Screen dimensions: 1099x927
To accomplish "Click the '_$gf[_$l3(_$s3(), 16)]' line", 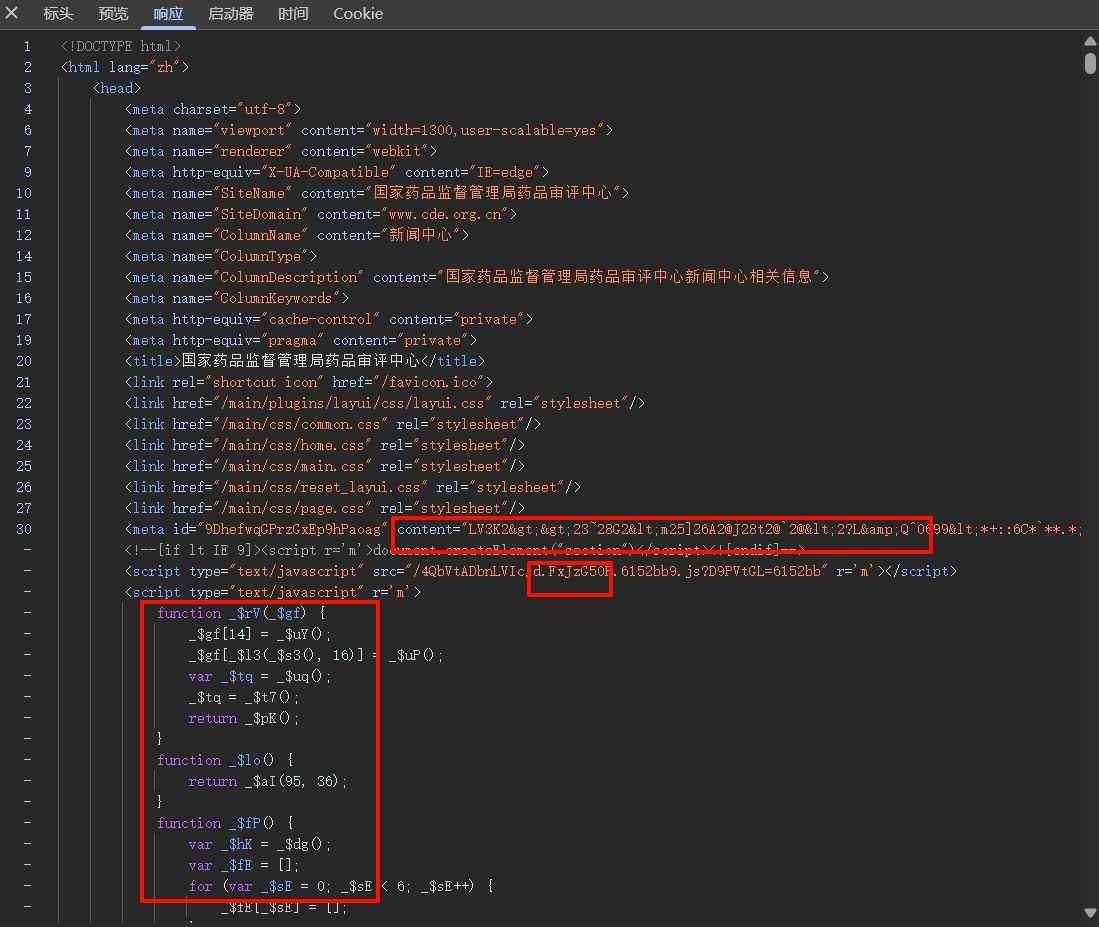I will point(316,656).
